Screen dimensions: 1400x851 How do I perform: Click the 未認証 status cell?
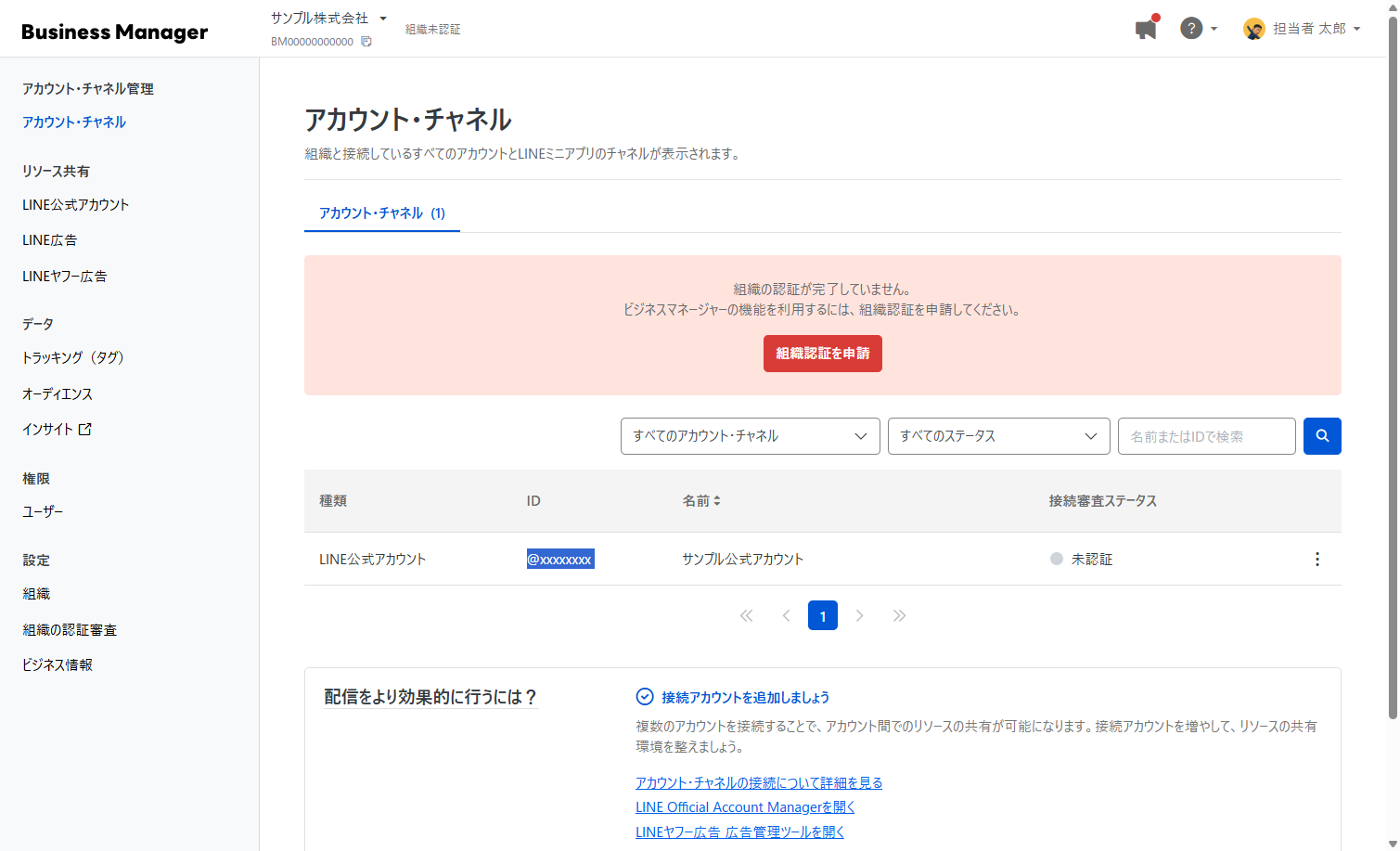click(1081, 560)
